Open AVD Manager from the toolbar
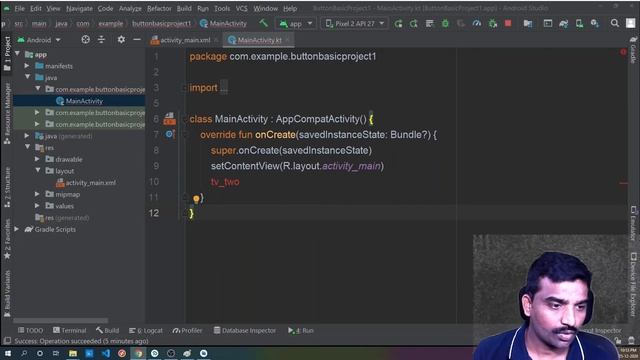 (x=579, y=24)
